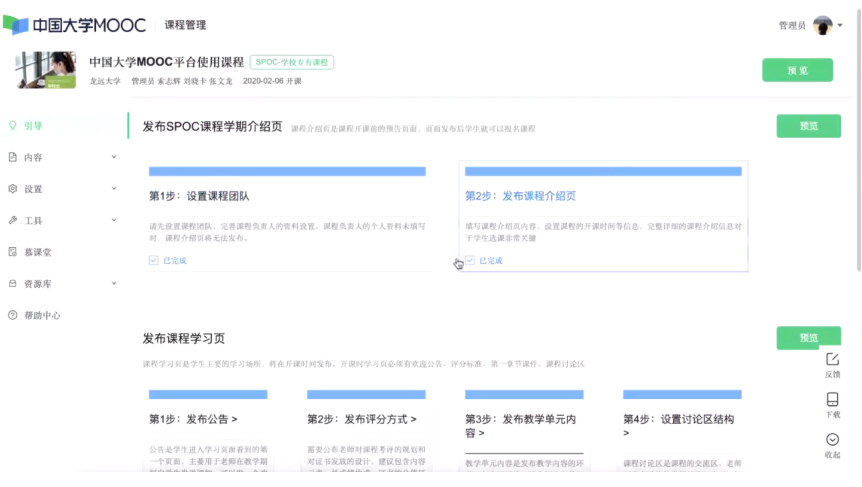Open the 引导 location pin icon

[x=13, y=125]
